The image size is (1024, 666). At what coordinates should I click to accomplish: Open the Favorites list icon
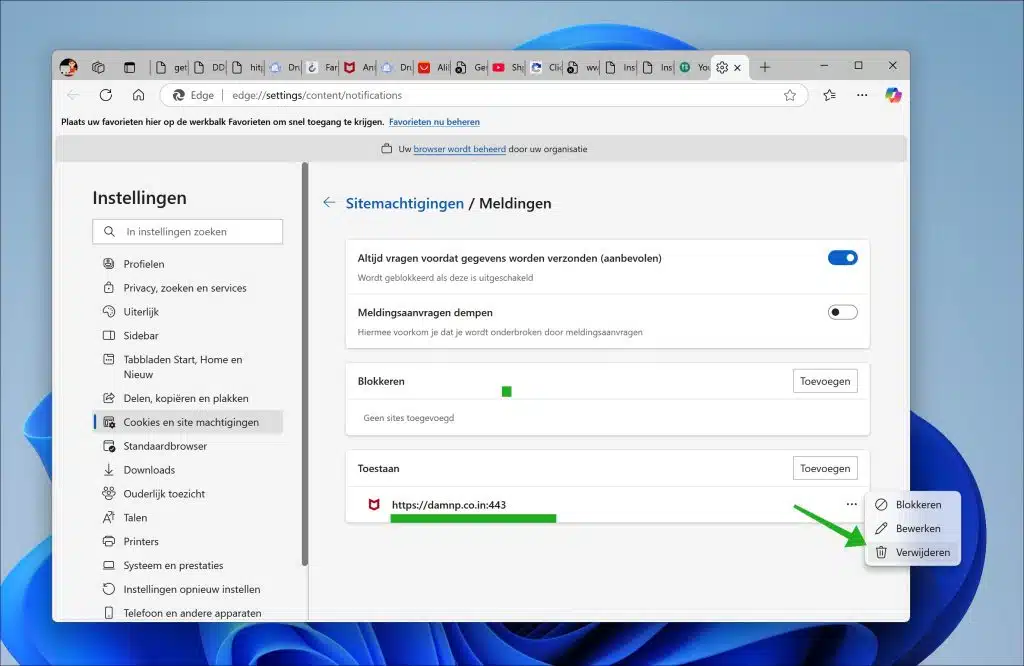(829, 95)
